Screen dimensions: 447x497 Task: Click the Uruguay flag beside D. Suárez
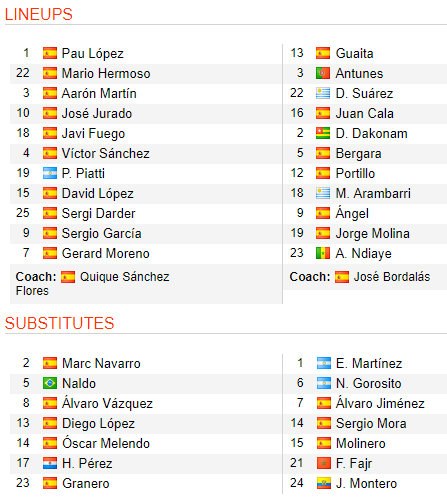click(x=323, y=93)
